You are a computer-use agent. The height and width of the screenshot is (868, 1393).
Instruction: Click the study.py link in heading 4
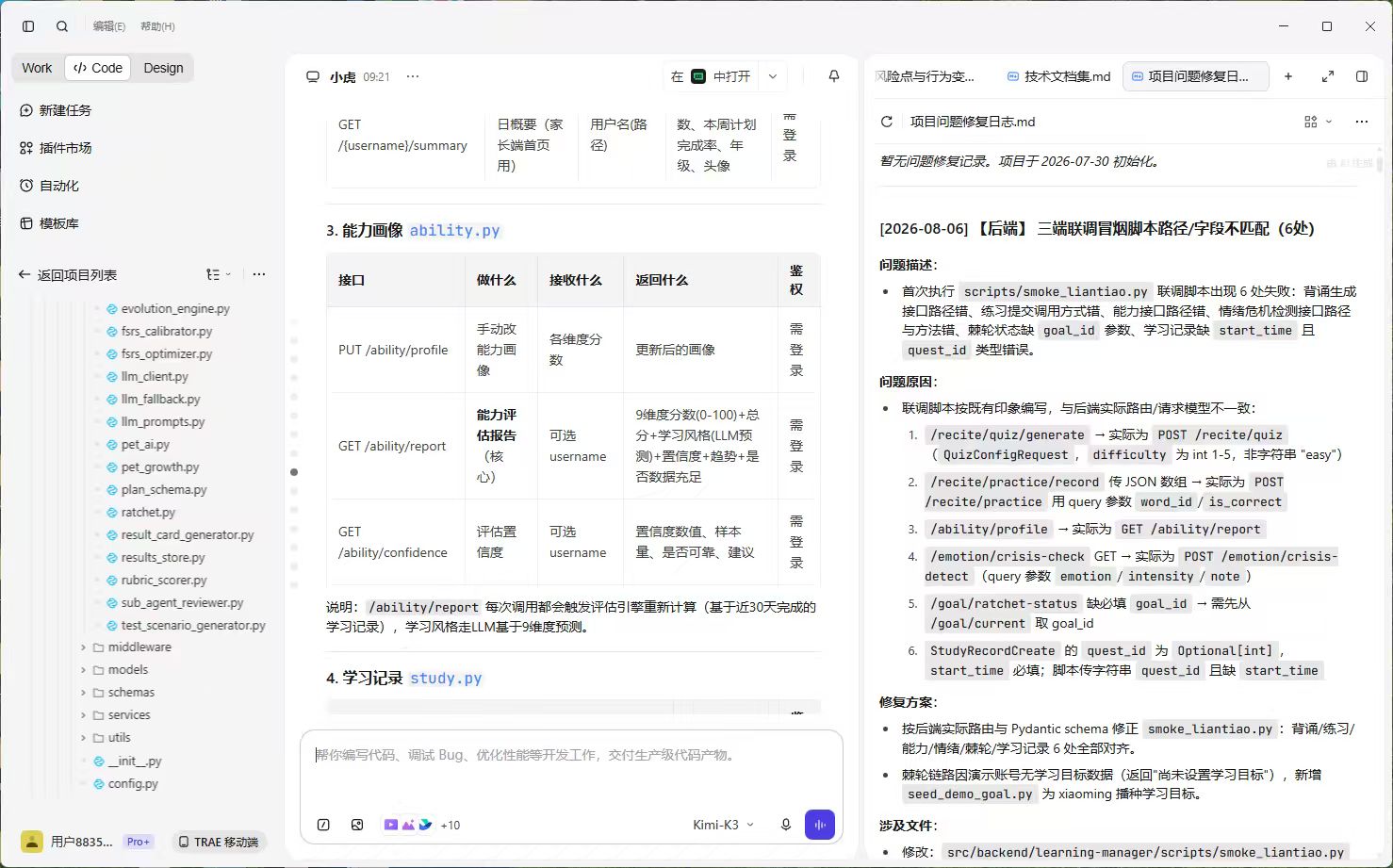pos(446,678)
